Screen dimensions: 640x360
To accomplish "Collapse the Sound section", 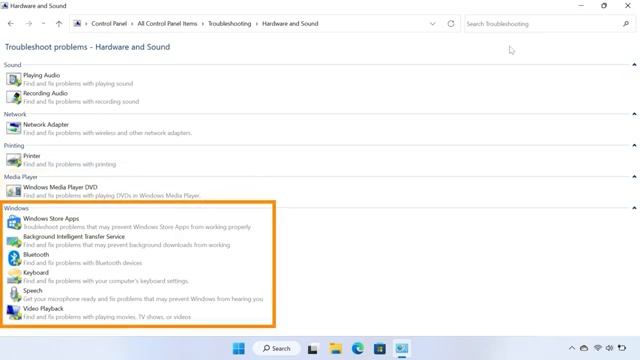I will (x=634, y=64).
